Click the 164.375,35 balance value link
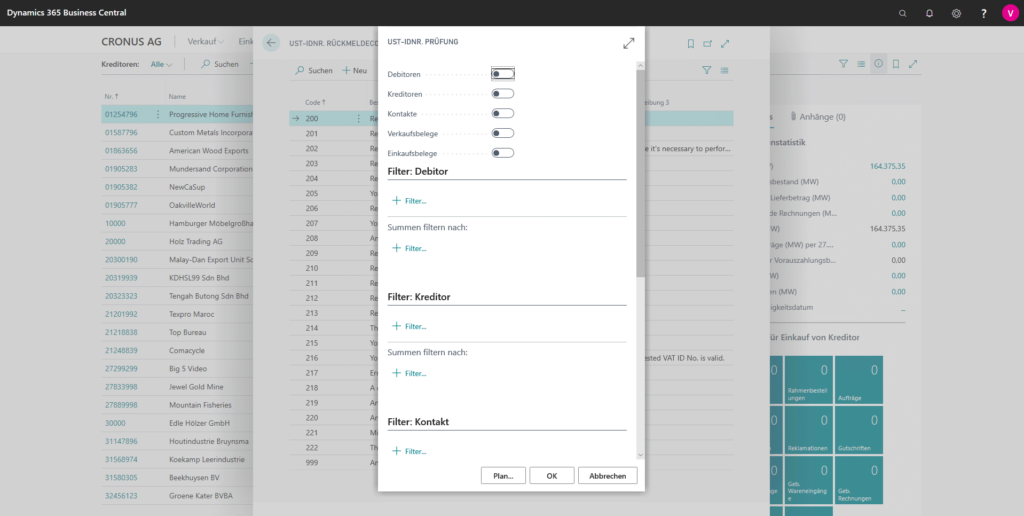Screen dimensions: 1024x516 click(888, 166)
